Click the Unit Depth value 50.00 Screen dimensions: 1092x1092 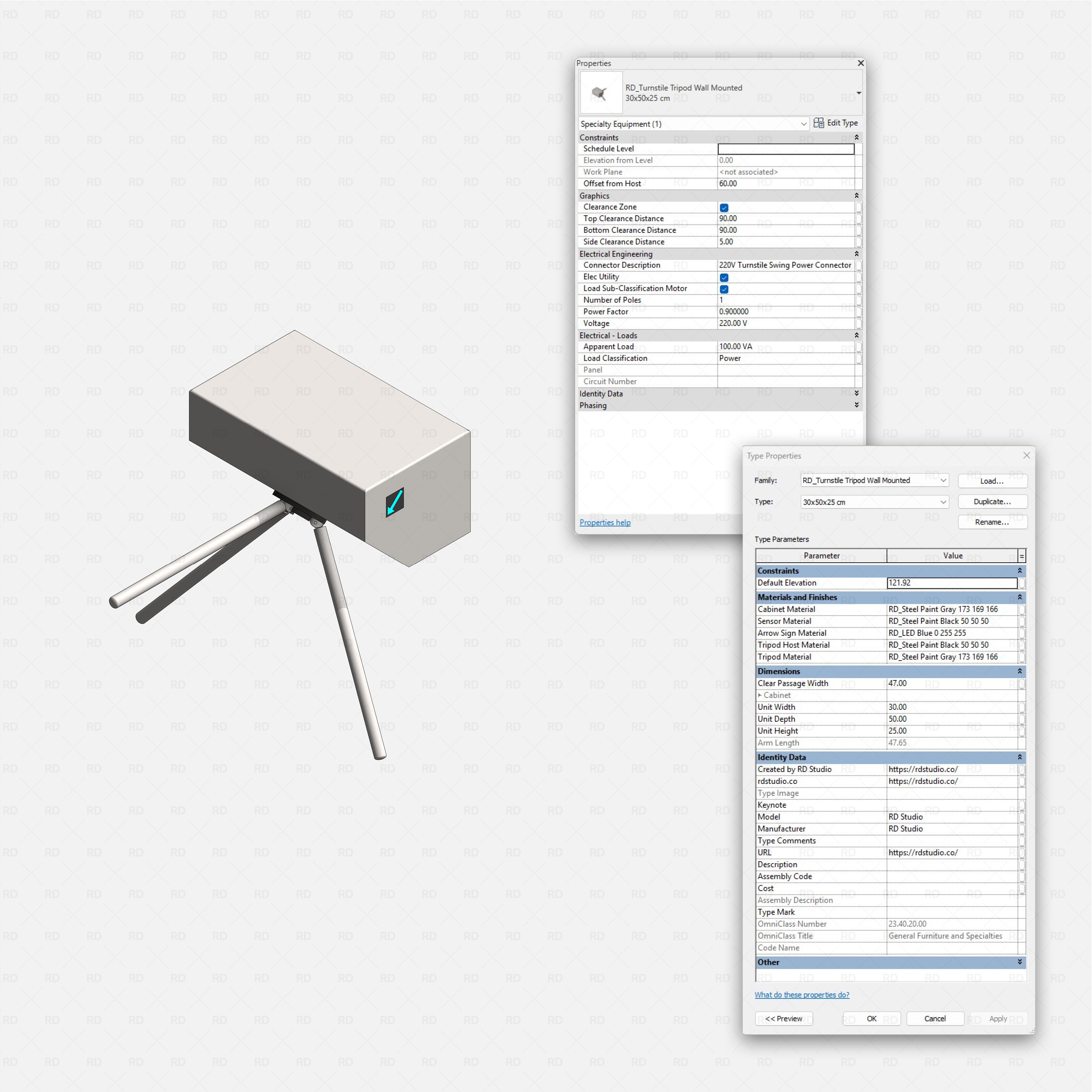pos(952,719)
